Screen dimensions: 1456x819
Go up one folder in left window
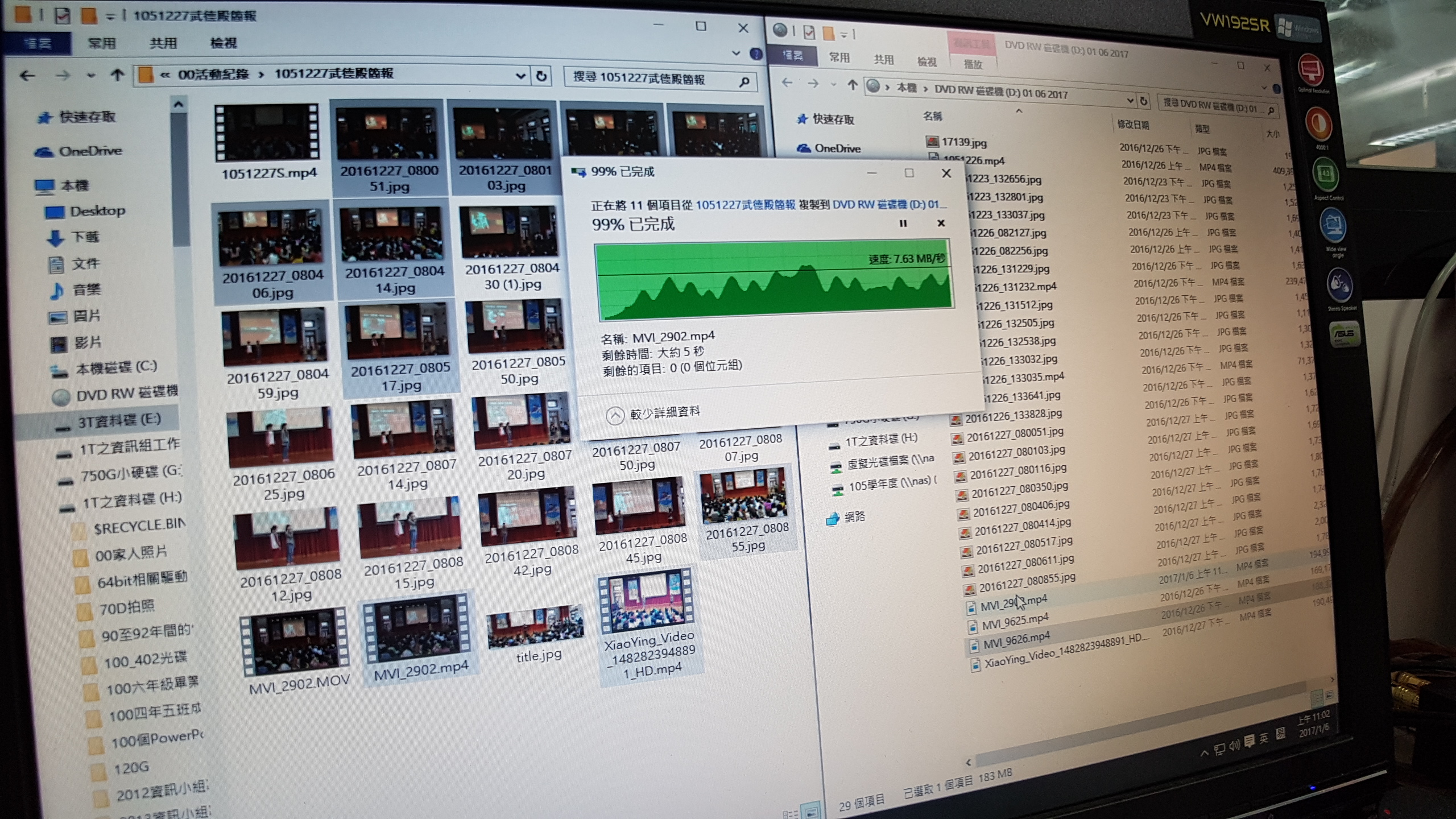(117, 75)
